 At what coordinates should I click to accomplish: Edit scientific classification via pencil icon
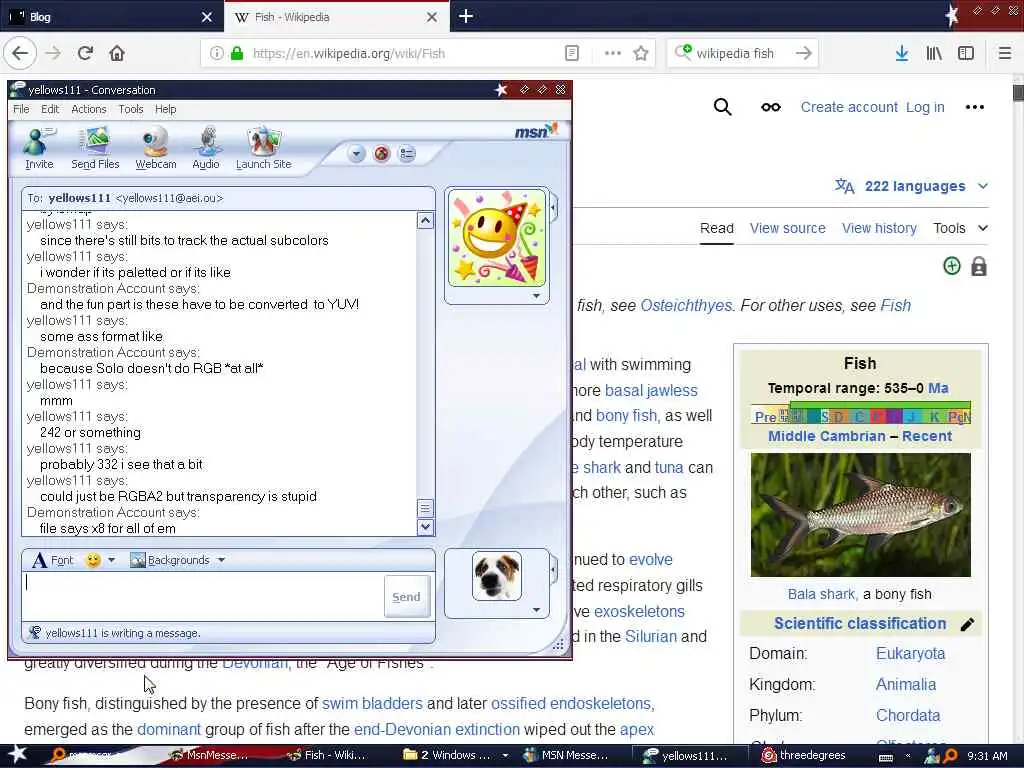coord(967,624)
